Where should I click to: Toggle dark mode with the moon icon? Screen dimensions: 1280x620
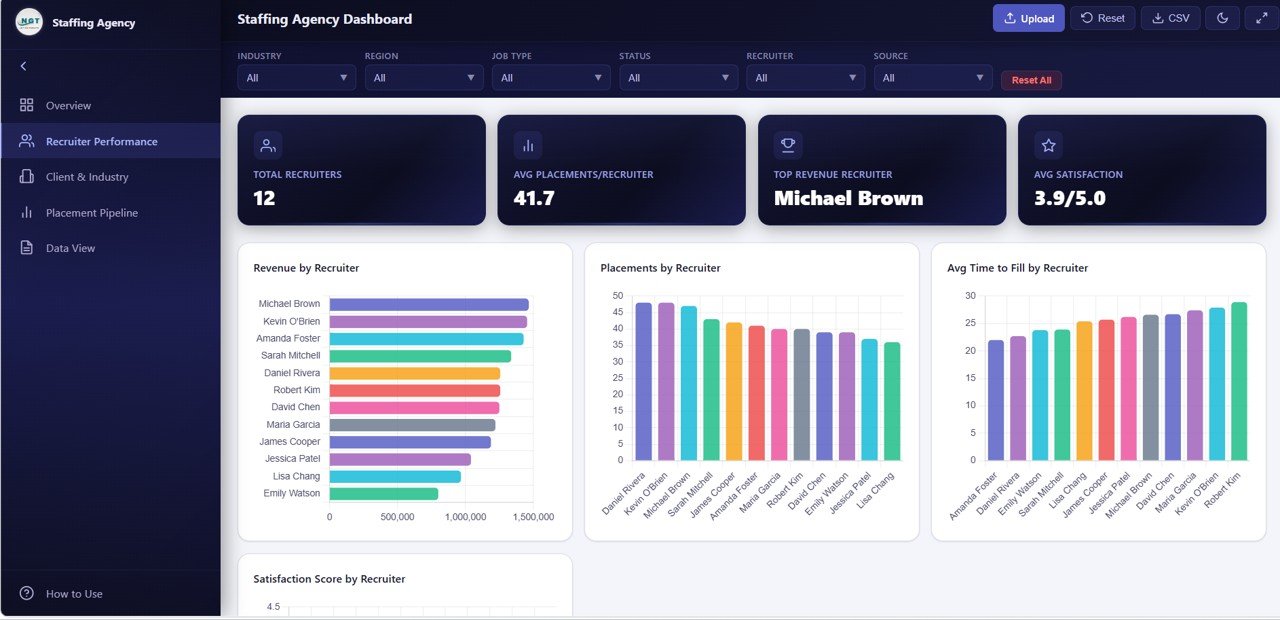coord(1222,17)
